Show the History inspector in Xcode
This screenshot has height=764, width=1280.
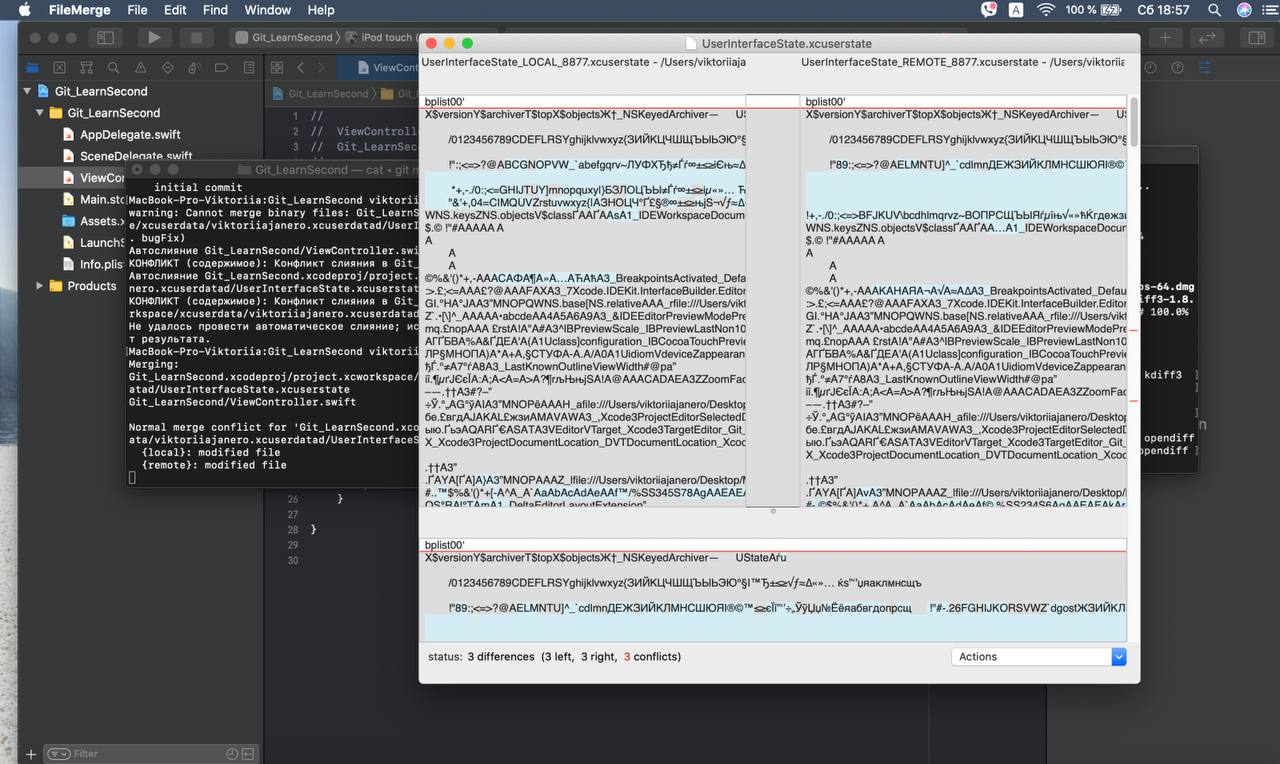(x=1150, y=68)
